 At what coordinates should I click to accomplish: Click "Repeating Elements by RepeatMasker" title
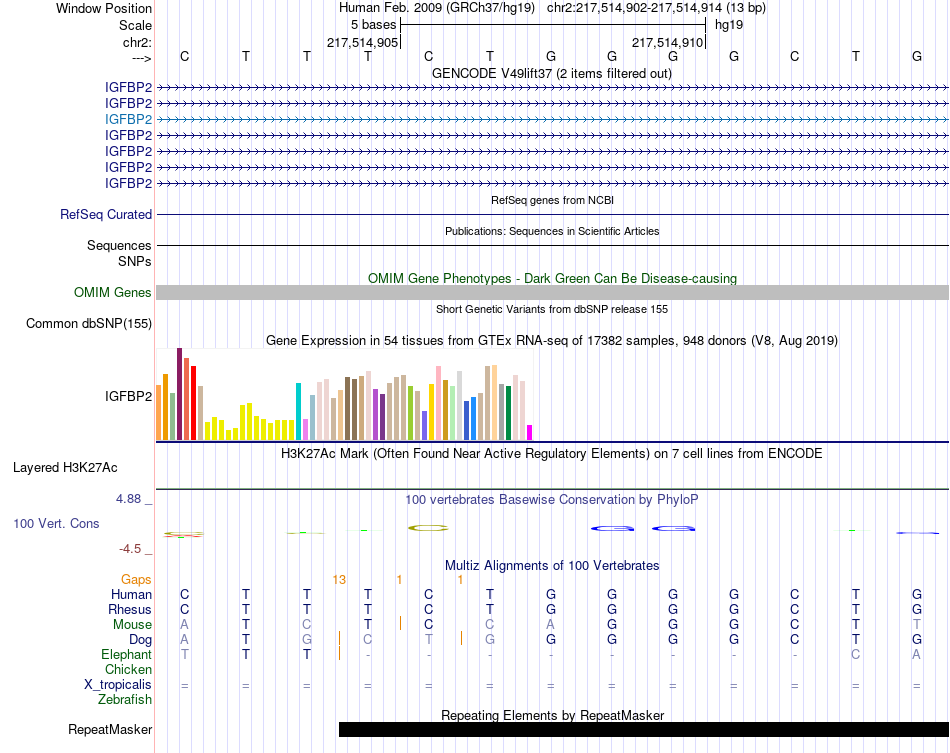(553, 715)
